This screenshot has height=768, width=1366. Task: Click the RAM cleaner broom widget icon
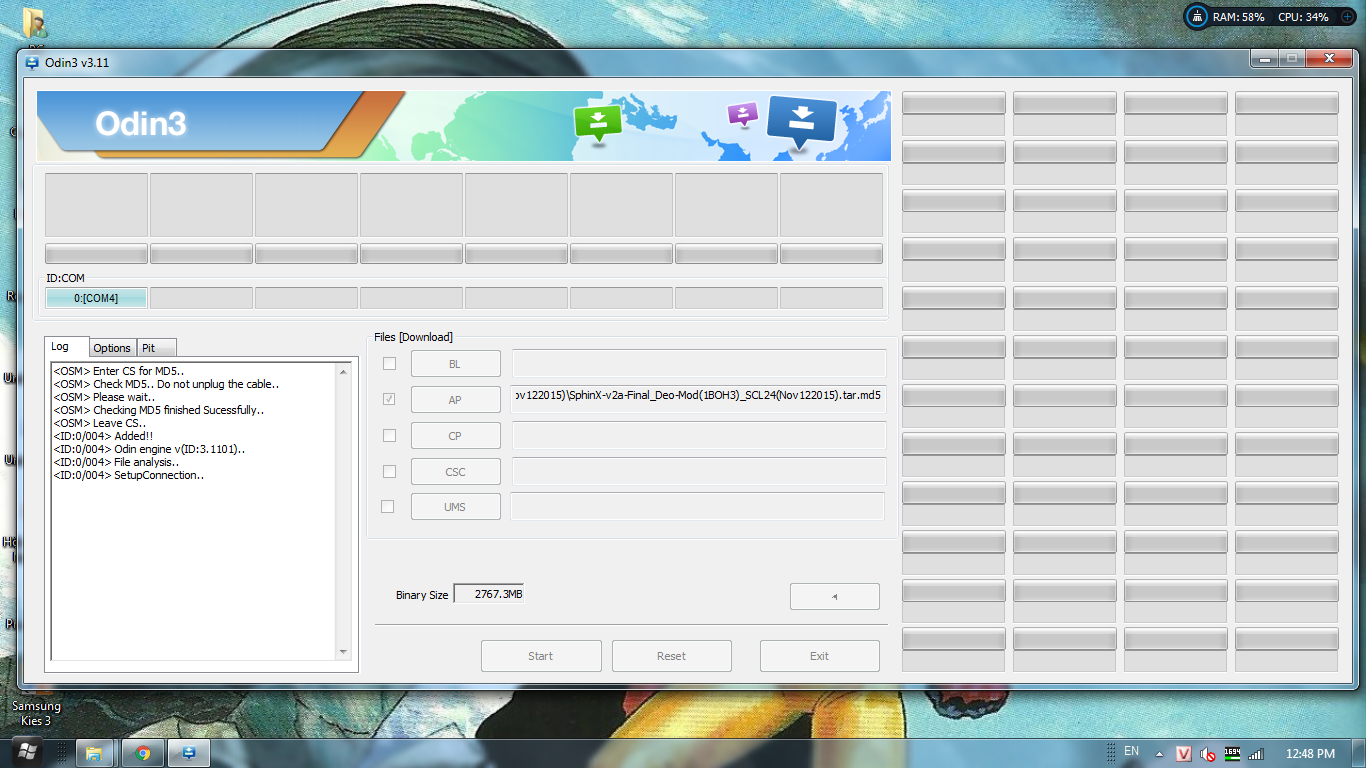1198,17
